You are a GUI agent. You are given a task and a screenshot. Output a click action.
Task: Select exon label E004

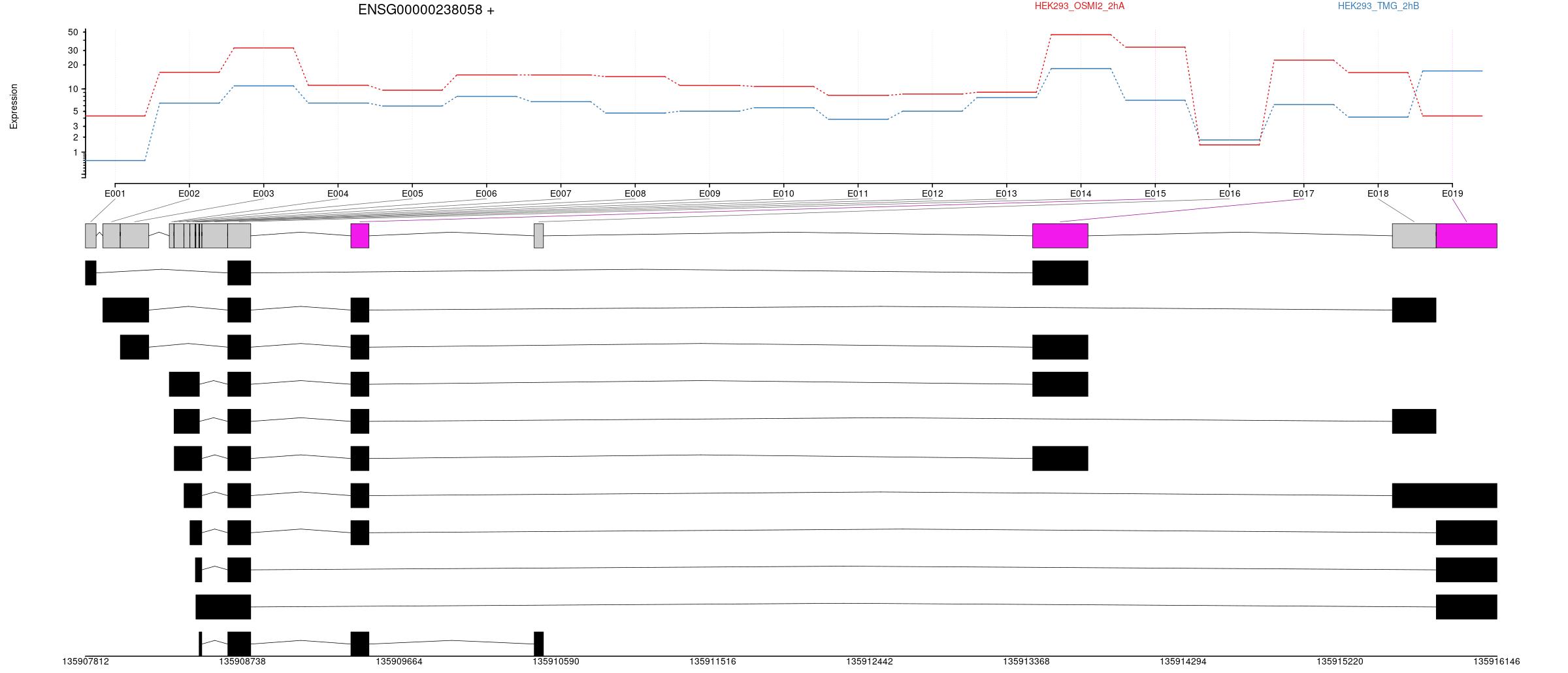point(338,193)
